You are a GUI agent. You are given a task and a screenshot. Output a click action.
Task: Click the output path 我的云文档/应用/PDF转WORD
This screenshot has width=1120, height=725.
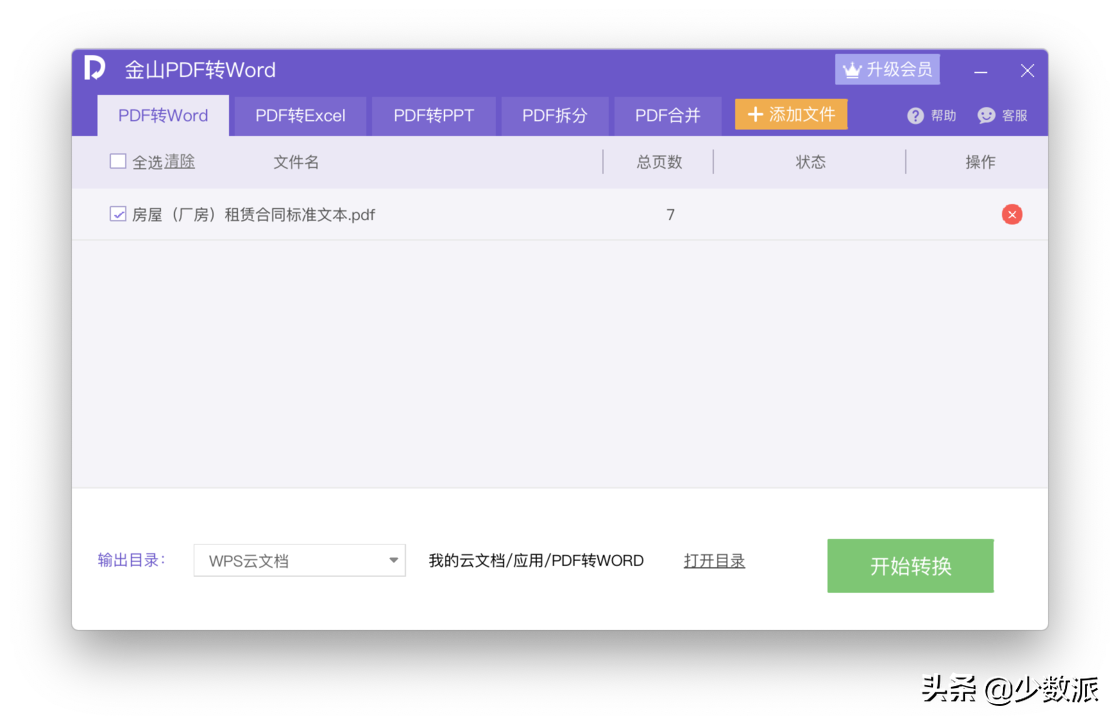coord(536,561)
